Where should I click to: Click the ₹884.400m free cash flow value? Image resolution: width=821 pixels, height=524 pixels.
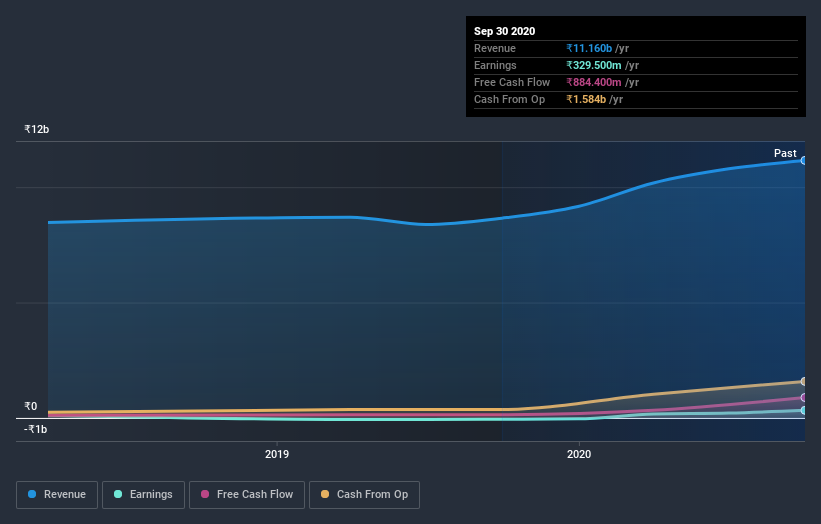click(x=593, y=82)
